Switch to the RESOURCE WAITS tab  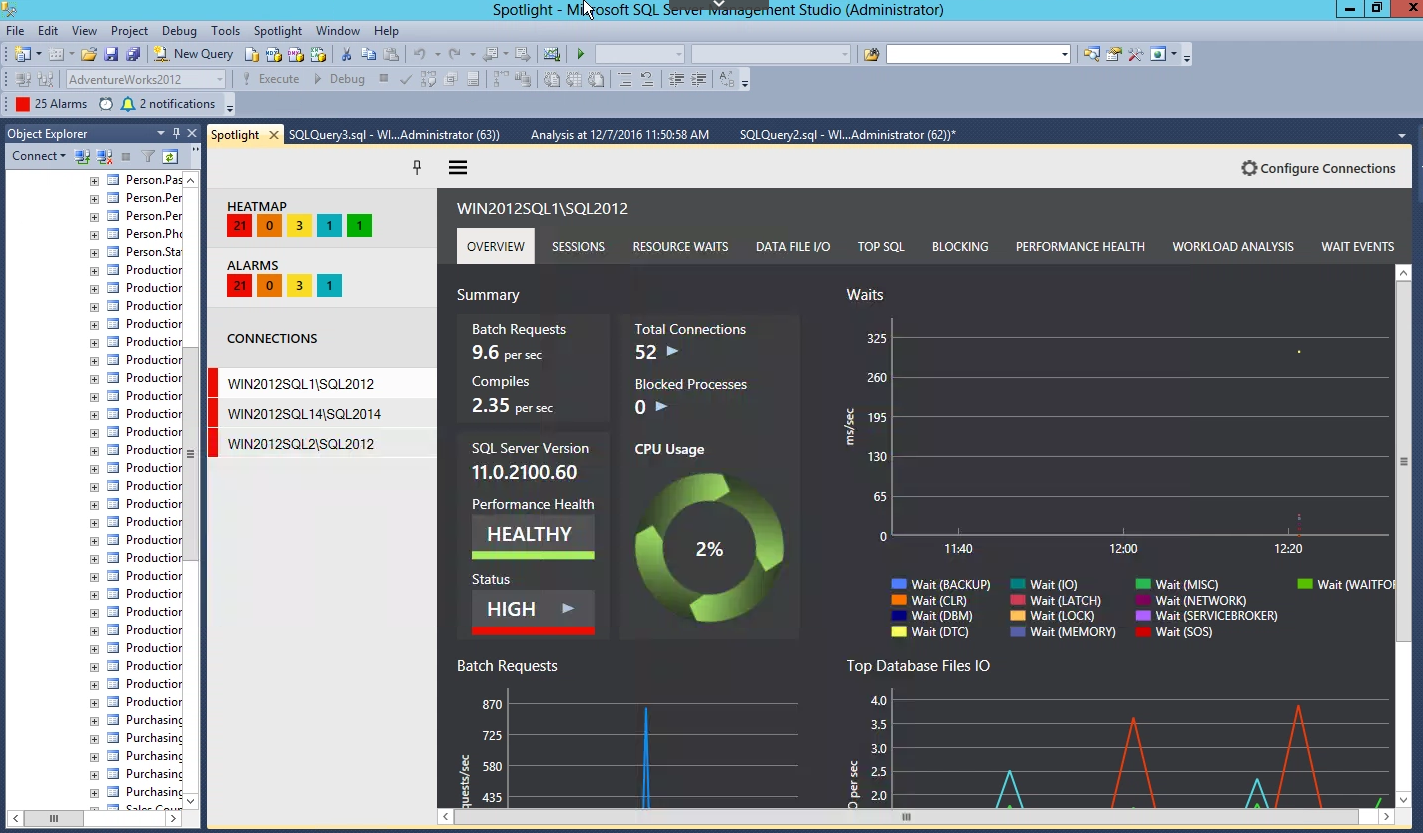point(680,246)
